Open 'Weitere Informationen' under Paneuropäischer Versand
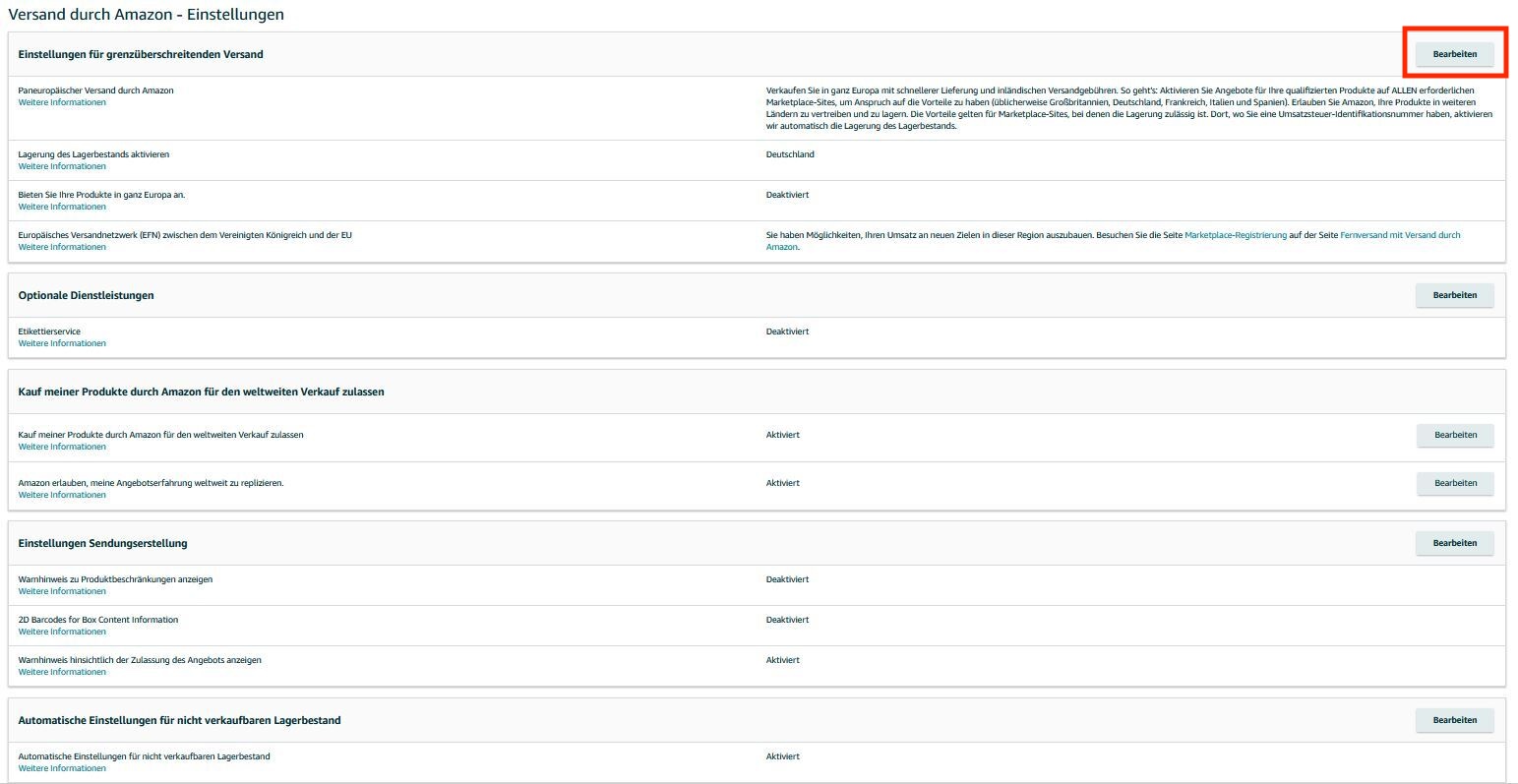The image size is (1518, 784). pos(62,102)
